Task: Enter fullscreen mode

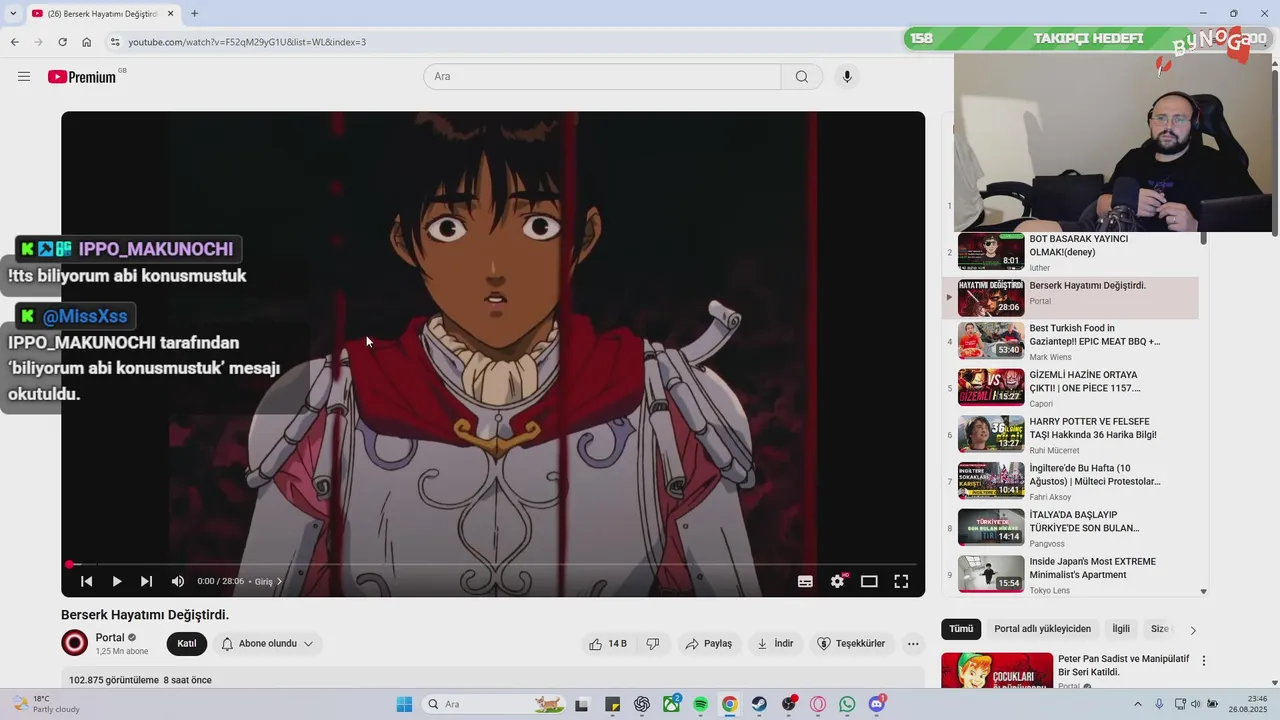Action: tap(901, 581)
